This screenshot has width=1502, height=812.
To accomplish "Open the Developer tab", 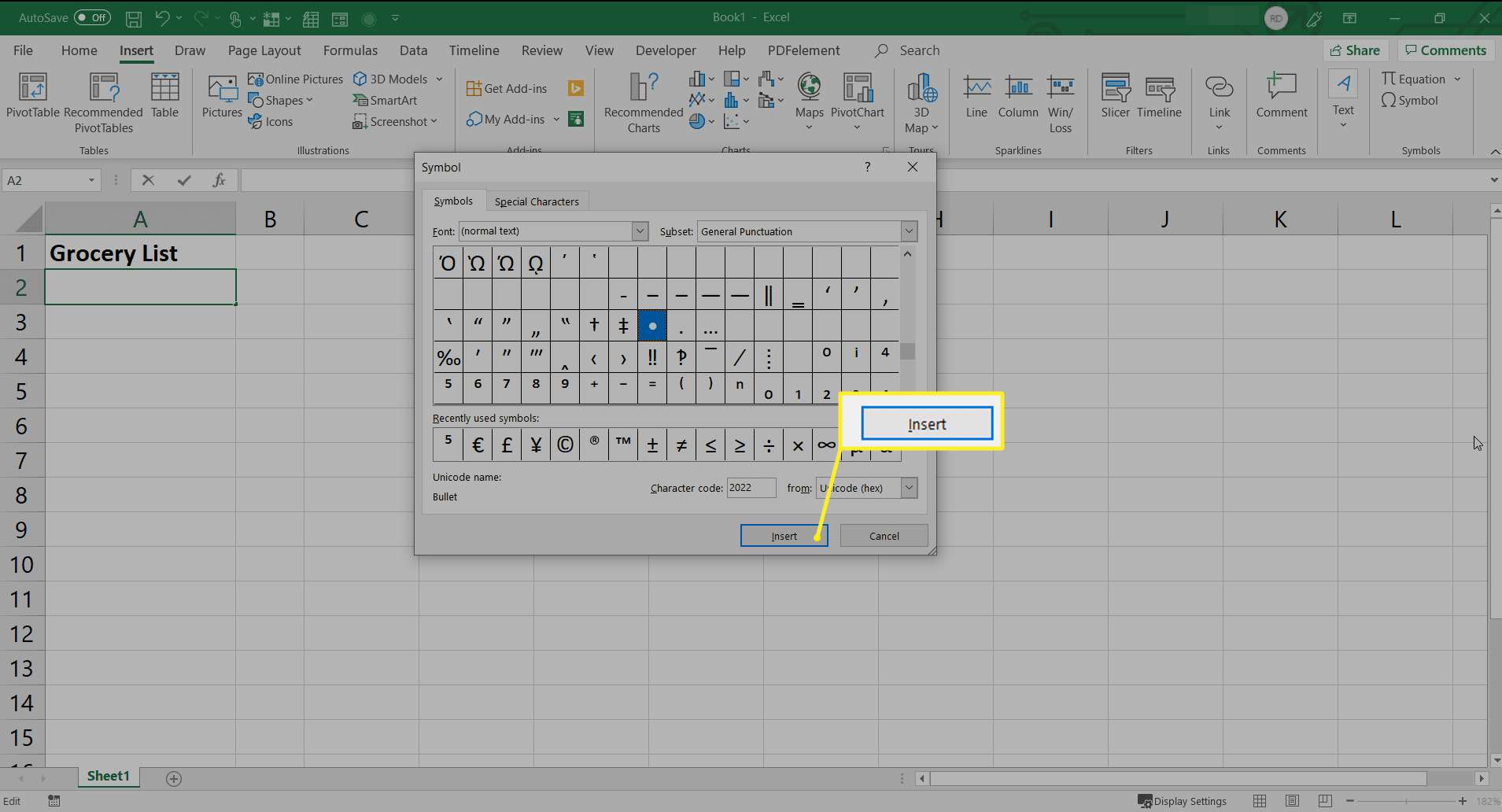I will (666, 50).
